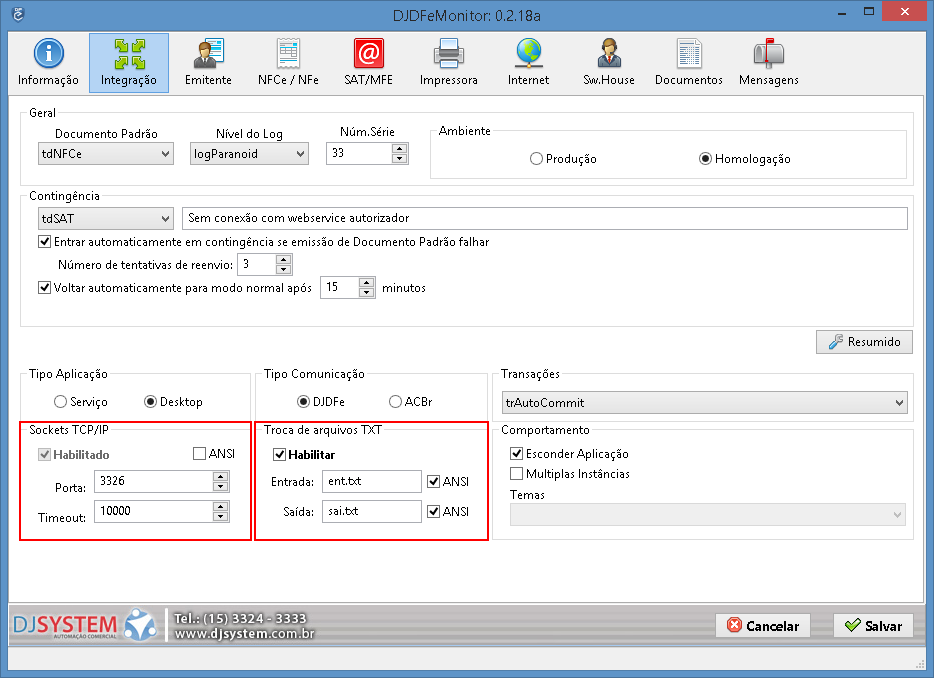Click the Saída file name field
The width and height of the screenshot is (934, 678).
pyautogui.click(x=372, y=511)
